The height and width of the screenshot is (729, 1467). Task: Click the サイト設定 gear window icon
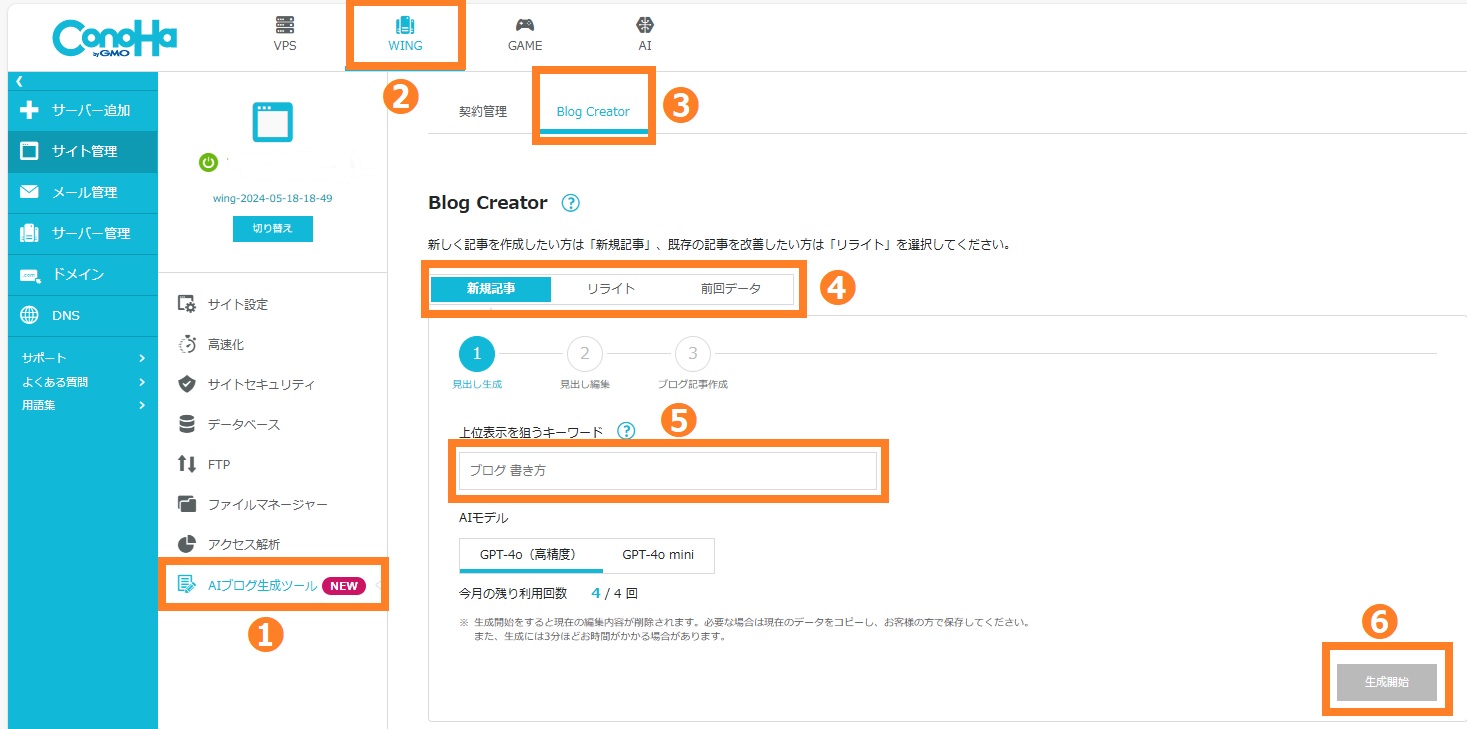coord(186,304)
